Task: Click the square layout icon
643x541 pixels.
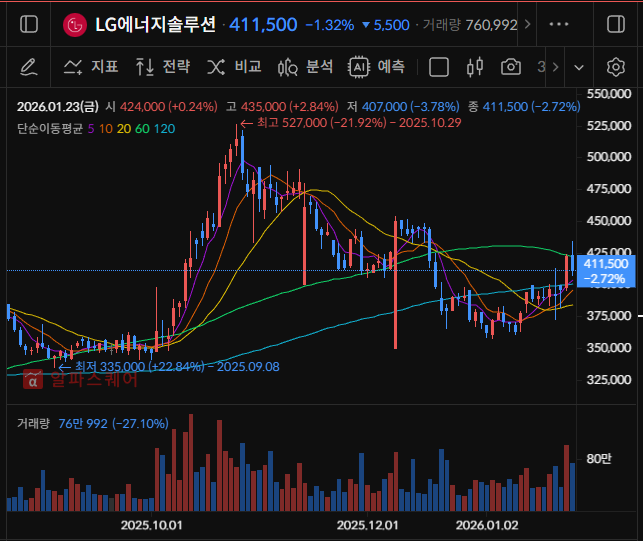Action: (438, 67)
